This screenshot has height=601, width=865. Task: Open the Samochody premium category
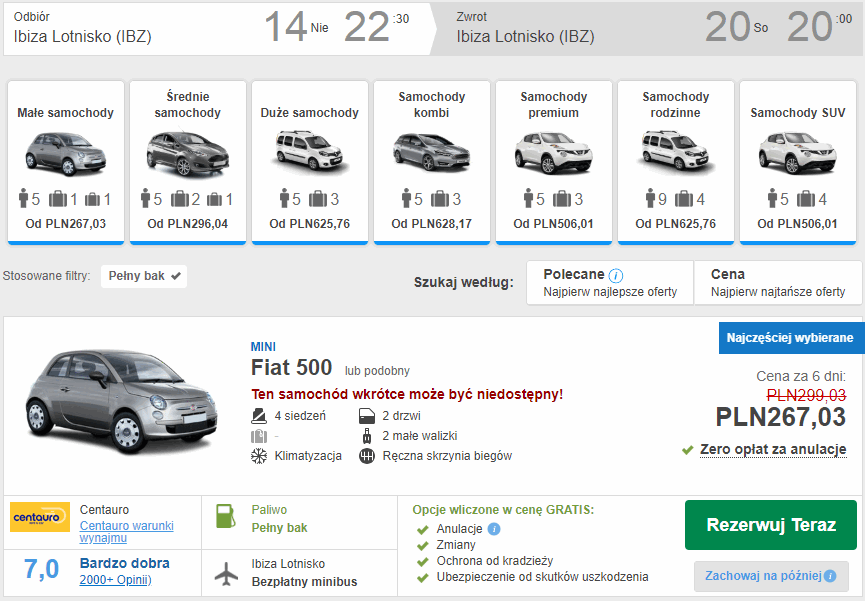point(554,161)
